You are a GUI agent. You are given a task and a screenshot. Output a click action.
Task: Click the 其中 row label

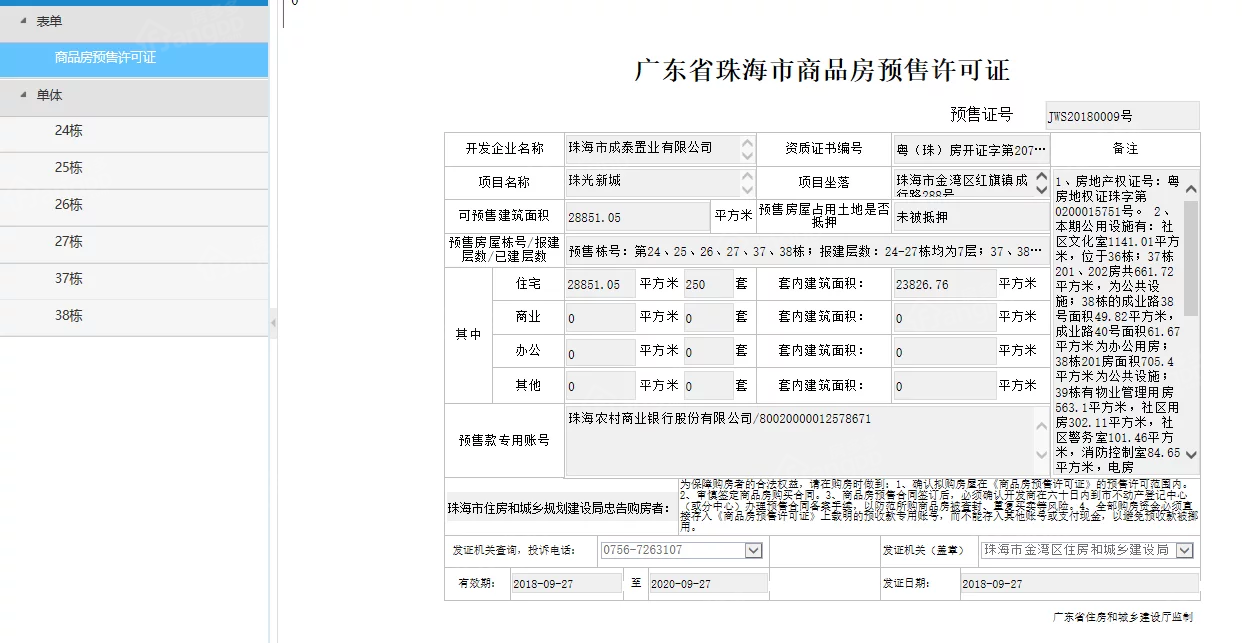pyautogui.click(x=468, y=335)
